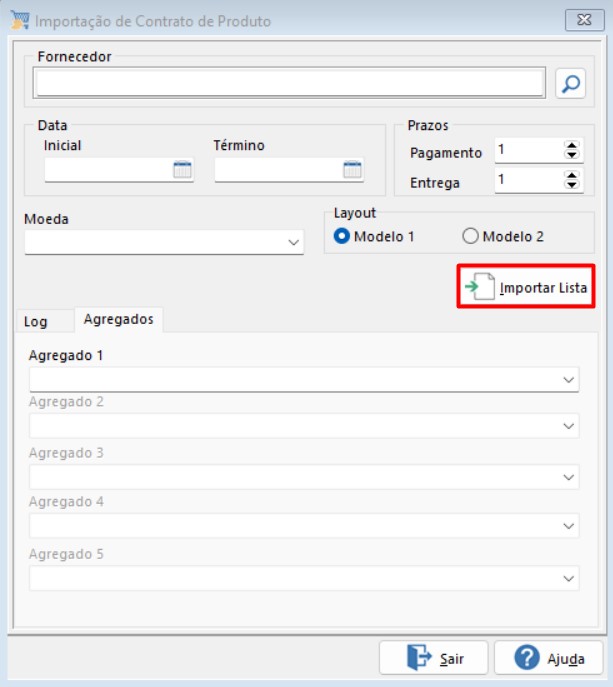Close the Importação de Contrato window
This screenshot has height=687, width=613.
(585, 20)
